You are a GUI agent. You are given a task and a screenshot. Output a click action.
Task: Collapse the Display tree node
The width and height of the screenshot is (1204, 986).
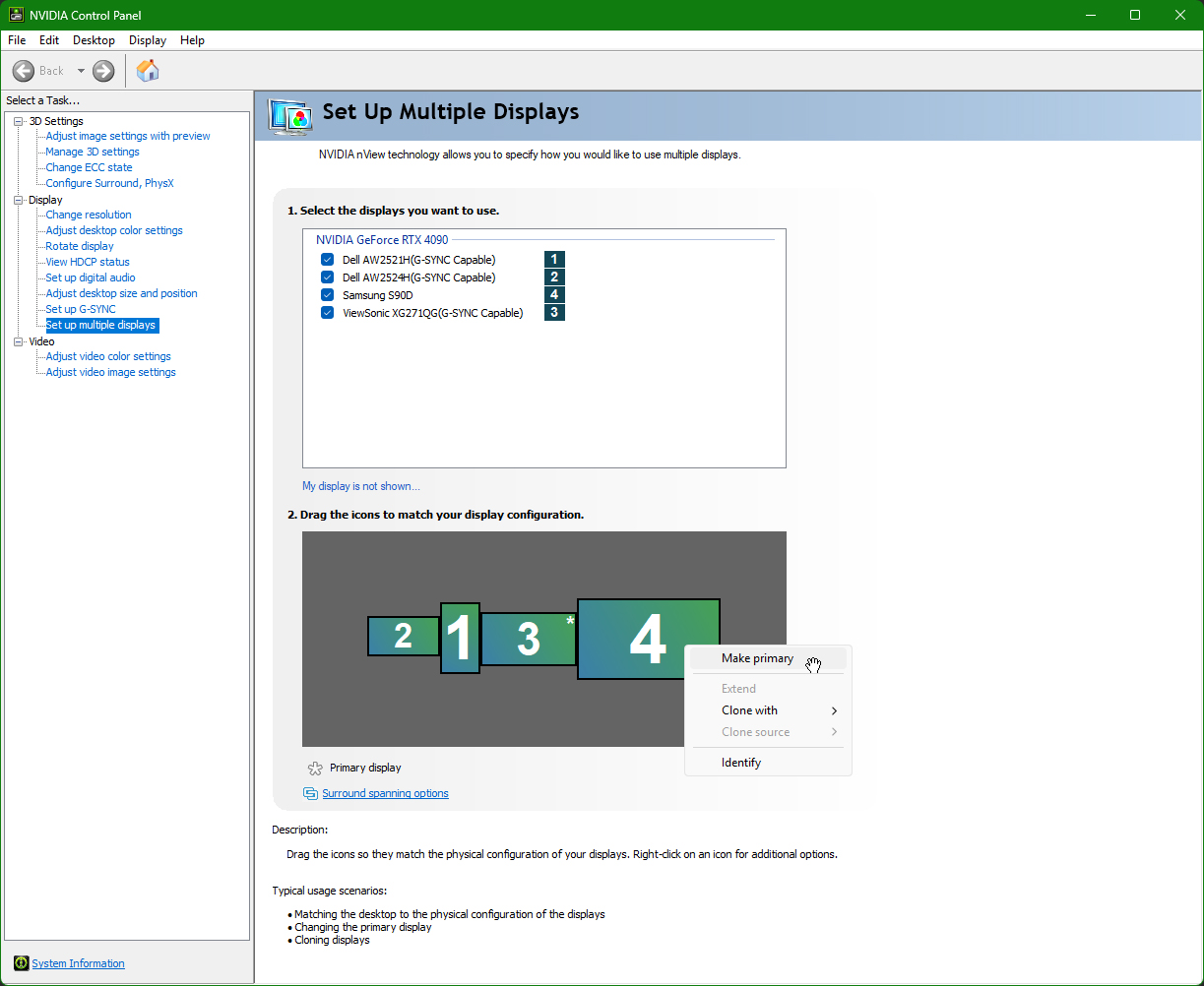tap(18, 200)
